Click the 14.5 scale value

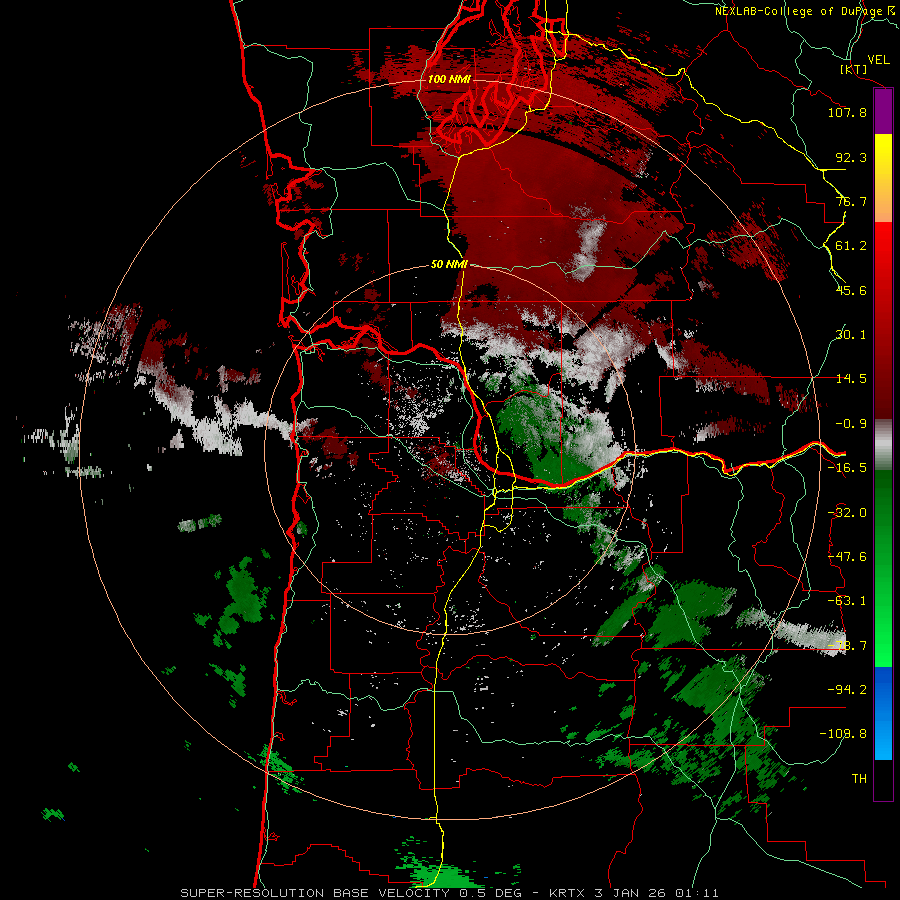point(851,379)
